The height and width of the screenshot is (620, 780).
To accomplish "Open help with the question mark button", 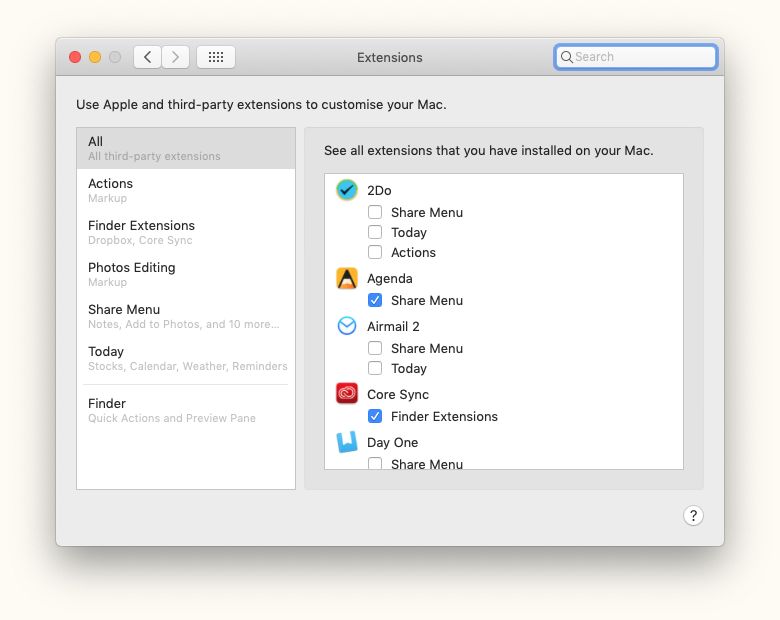I will (693, 516).
